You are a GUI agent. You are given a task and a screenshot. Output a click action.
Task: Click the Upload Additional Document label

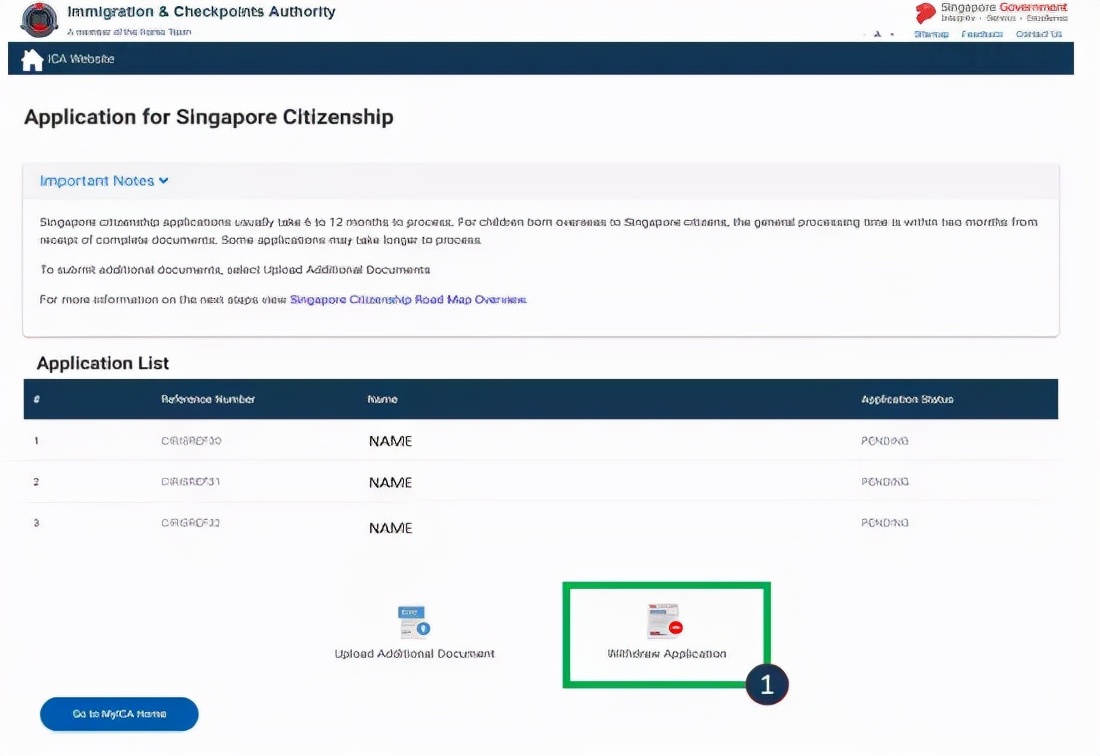(415, 654)
